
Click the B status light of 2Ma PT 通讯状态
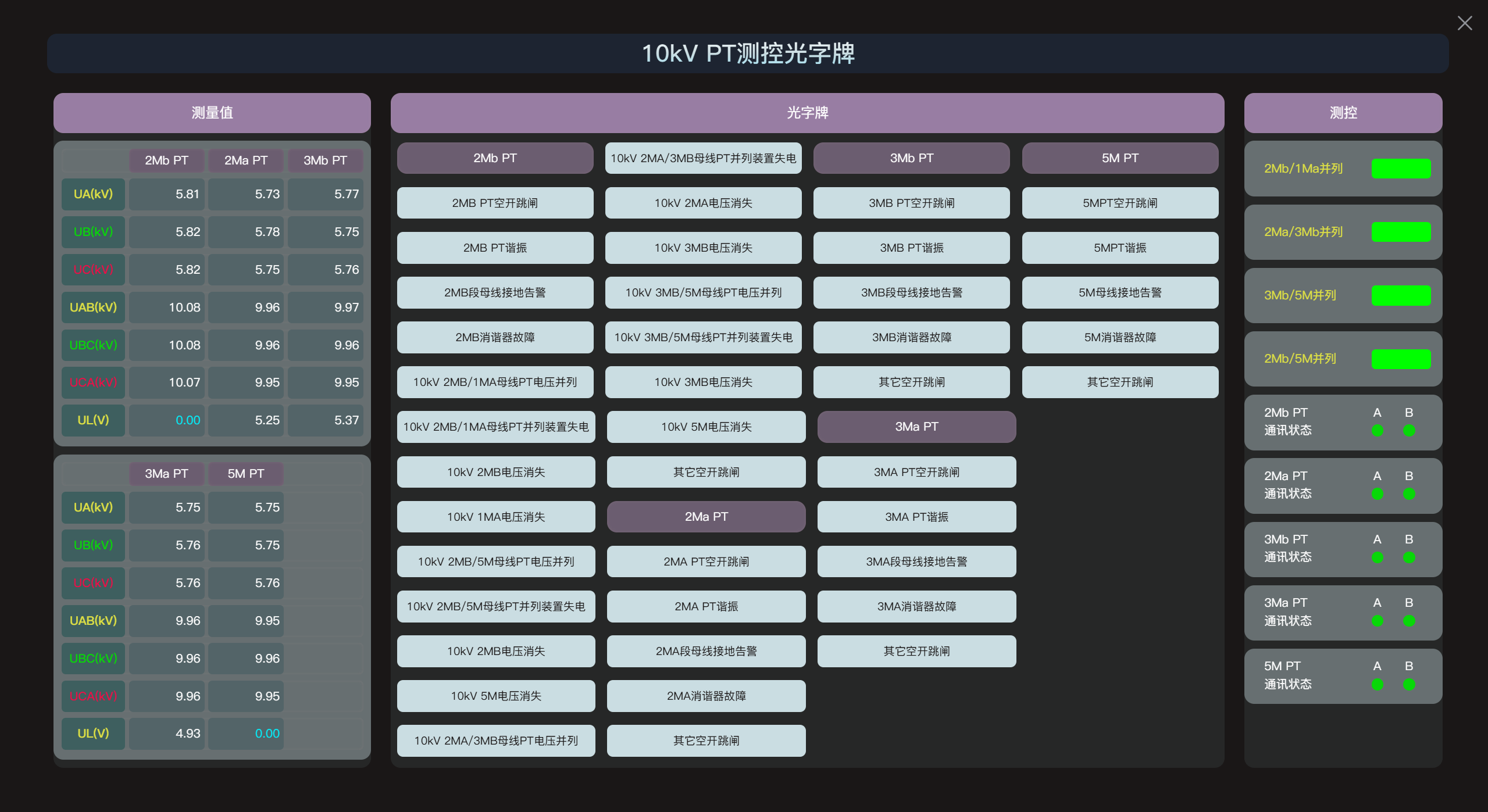pyautogui.click(x=1408, y=493)
